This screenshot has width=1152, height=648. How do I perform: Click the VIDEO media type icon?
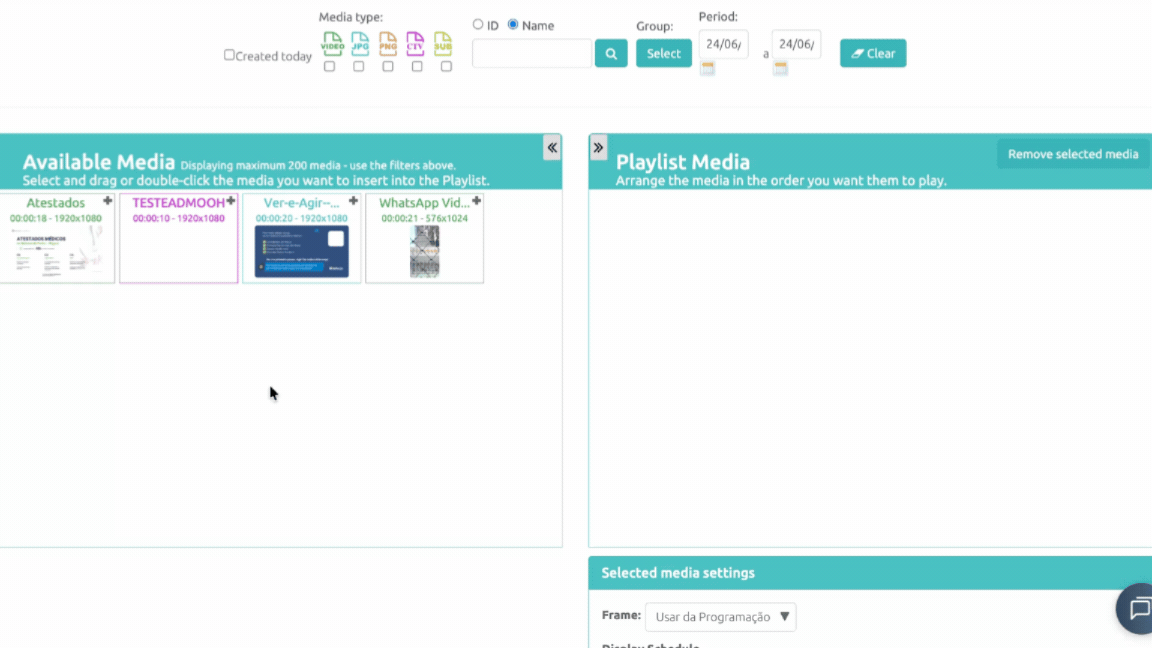[x=332, y=43]
